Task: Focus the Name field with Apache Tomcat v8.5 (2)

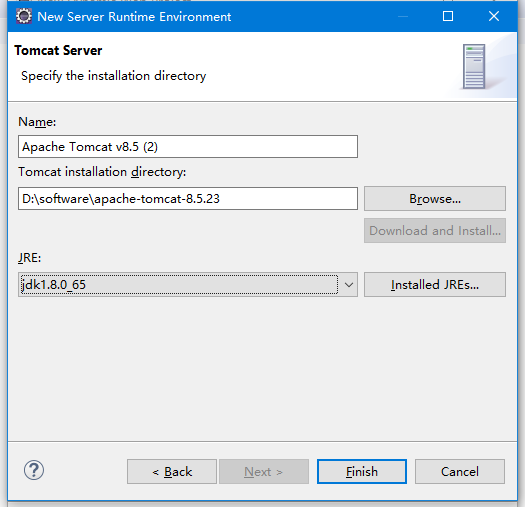Action: (x=188, y=146)
